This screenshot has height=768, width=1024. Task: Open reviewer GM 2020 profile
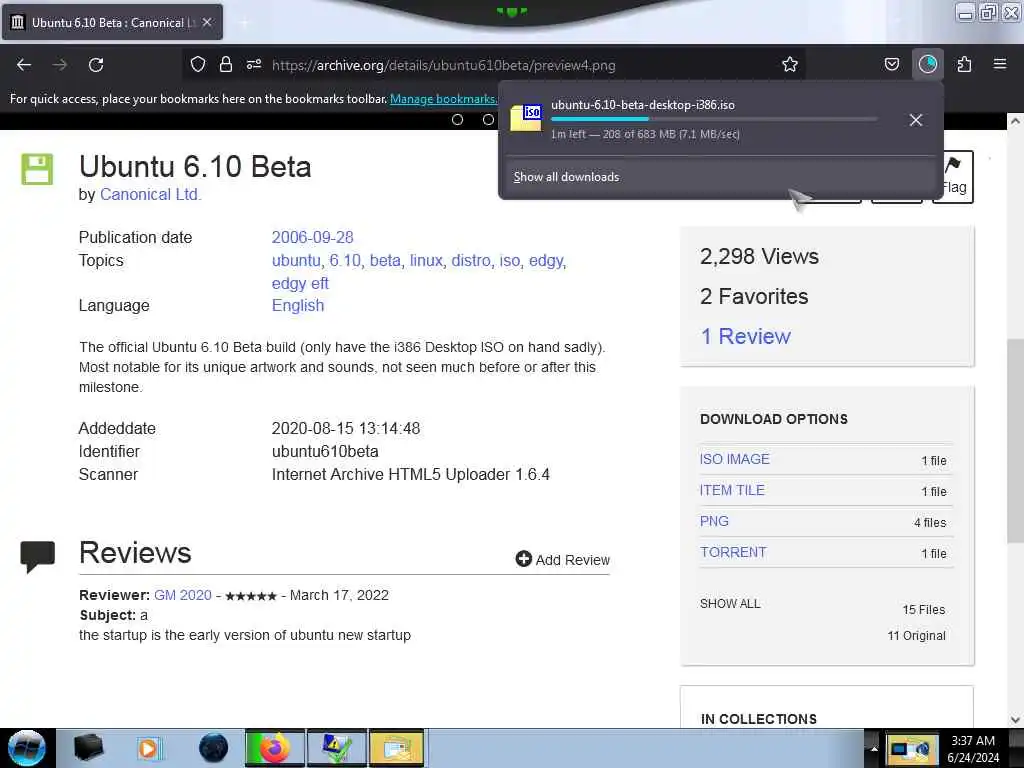(x=183, y=595)
